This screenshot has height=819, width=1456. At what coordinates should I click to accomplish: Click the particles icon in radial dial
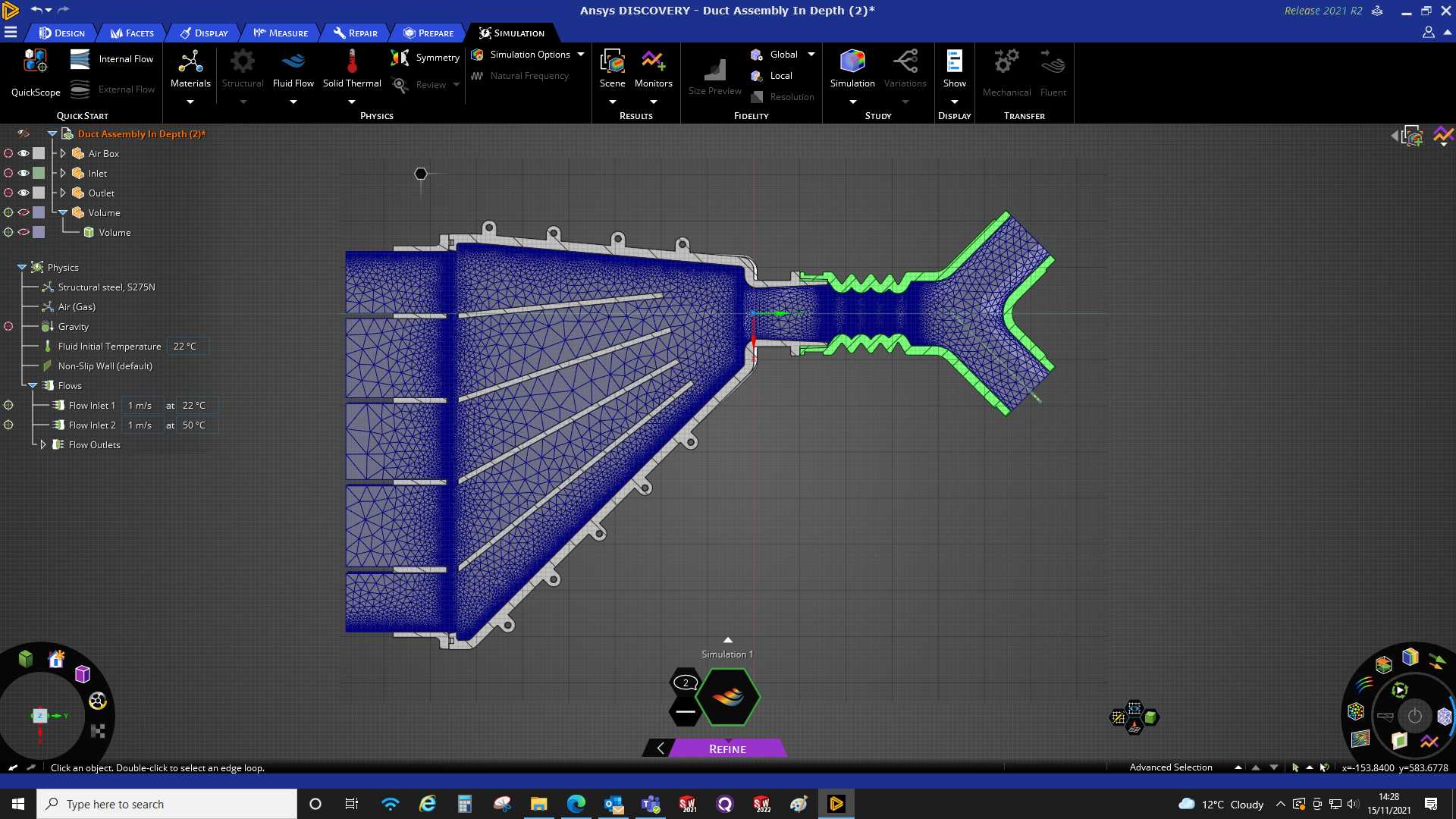[x=1356, y=711]
